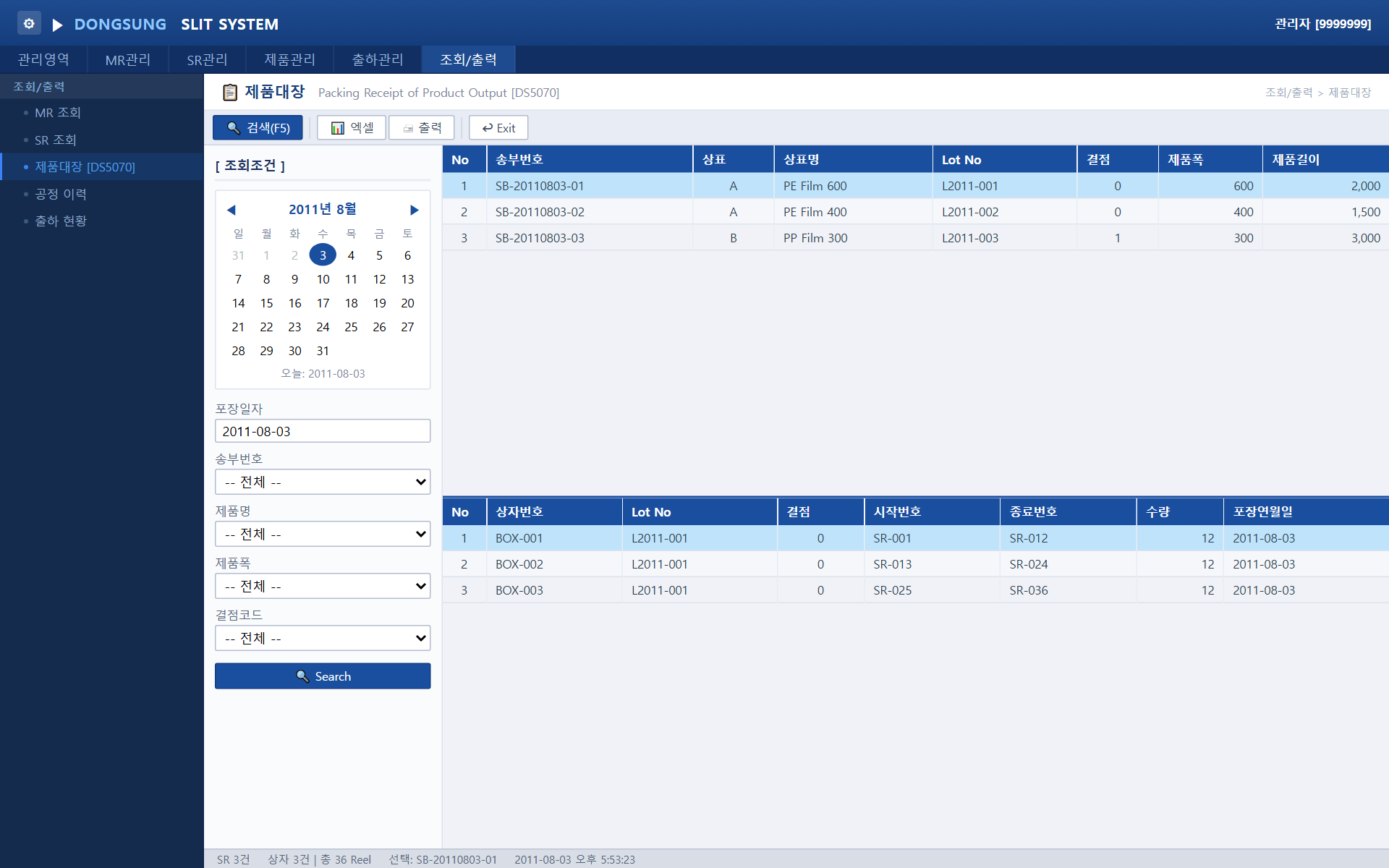
Task: Open the 관리영역 tab
Action: [43, 59]
